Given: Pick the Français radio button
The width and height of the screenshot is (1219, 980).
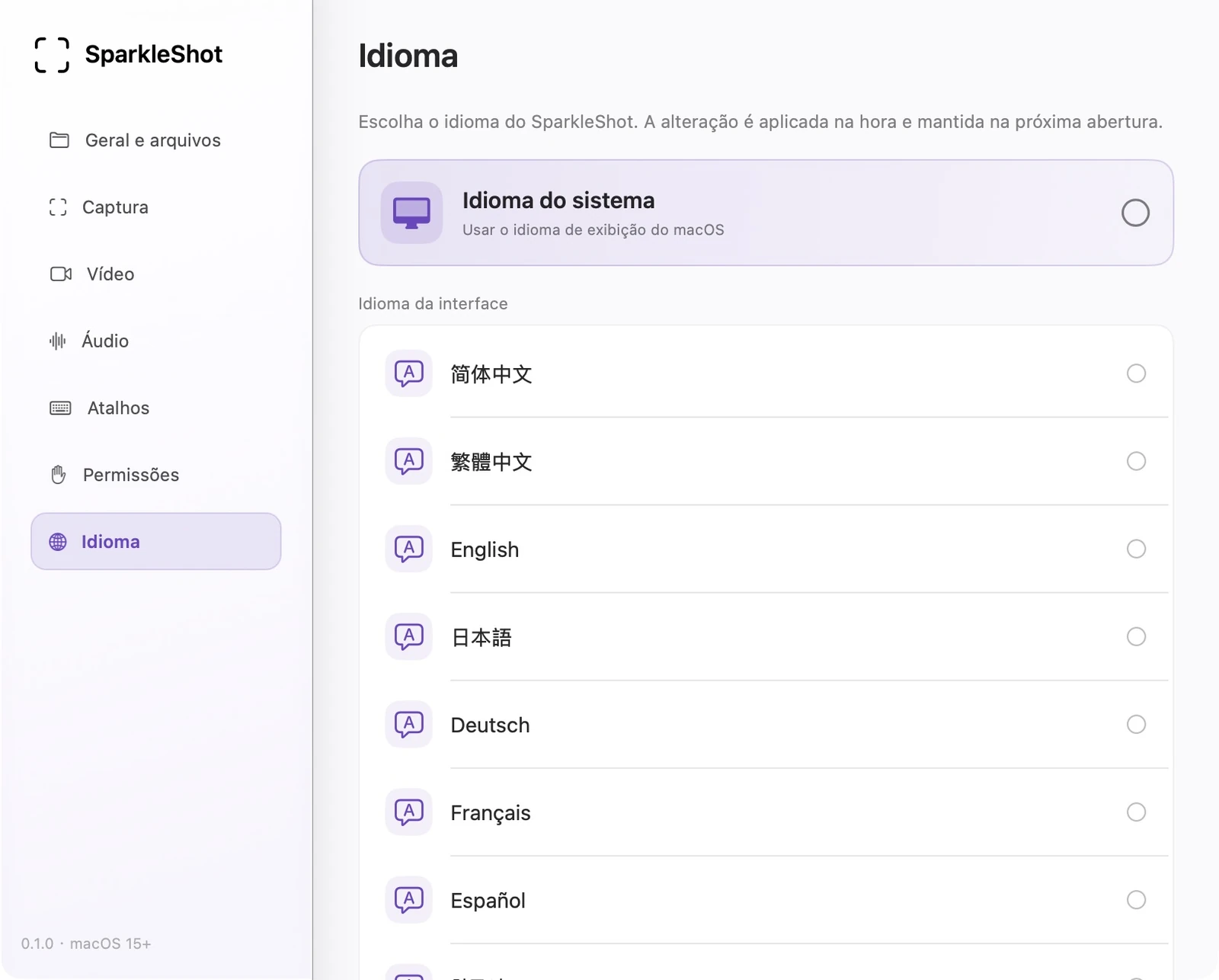Looking at the screenshot, I should [x=1136, y=812].
